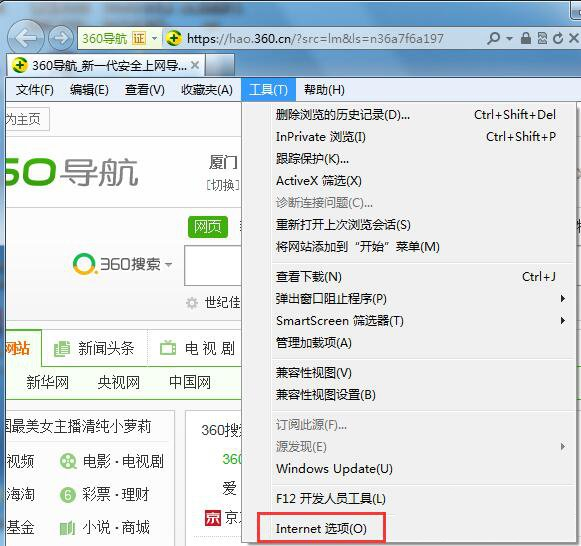The image size is (581, 546).
Task: Expand 弹出窗口阻止程序 submenu
Action: pos(562,299)
